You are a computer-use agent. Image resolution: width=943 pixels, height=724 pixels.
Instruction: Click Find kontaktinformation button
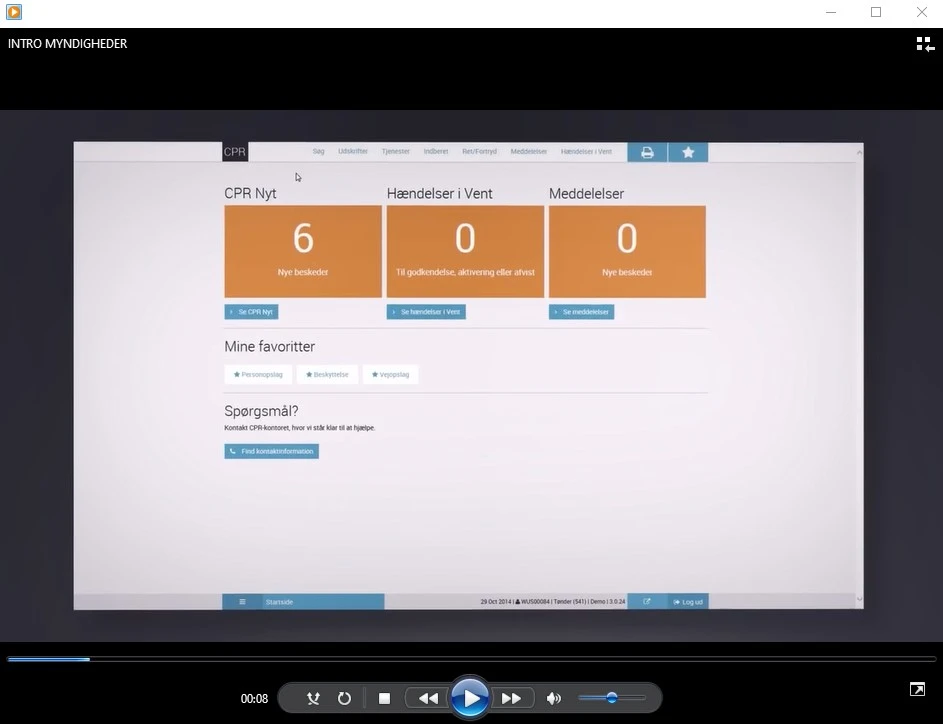pos(271,451)
